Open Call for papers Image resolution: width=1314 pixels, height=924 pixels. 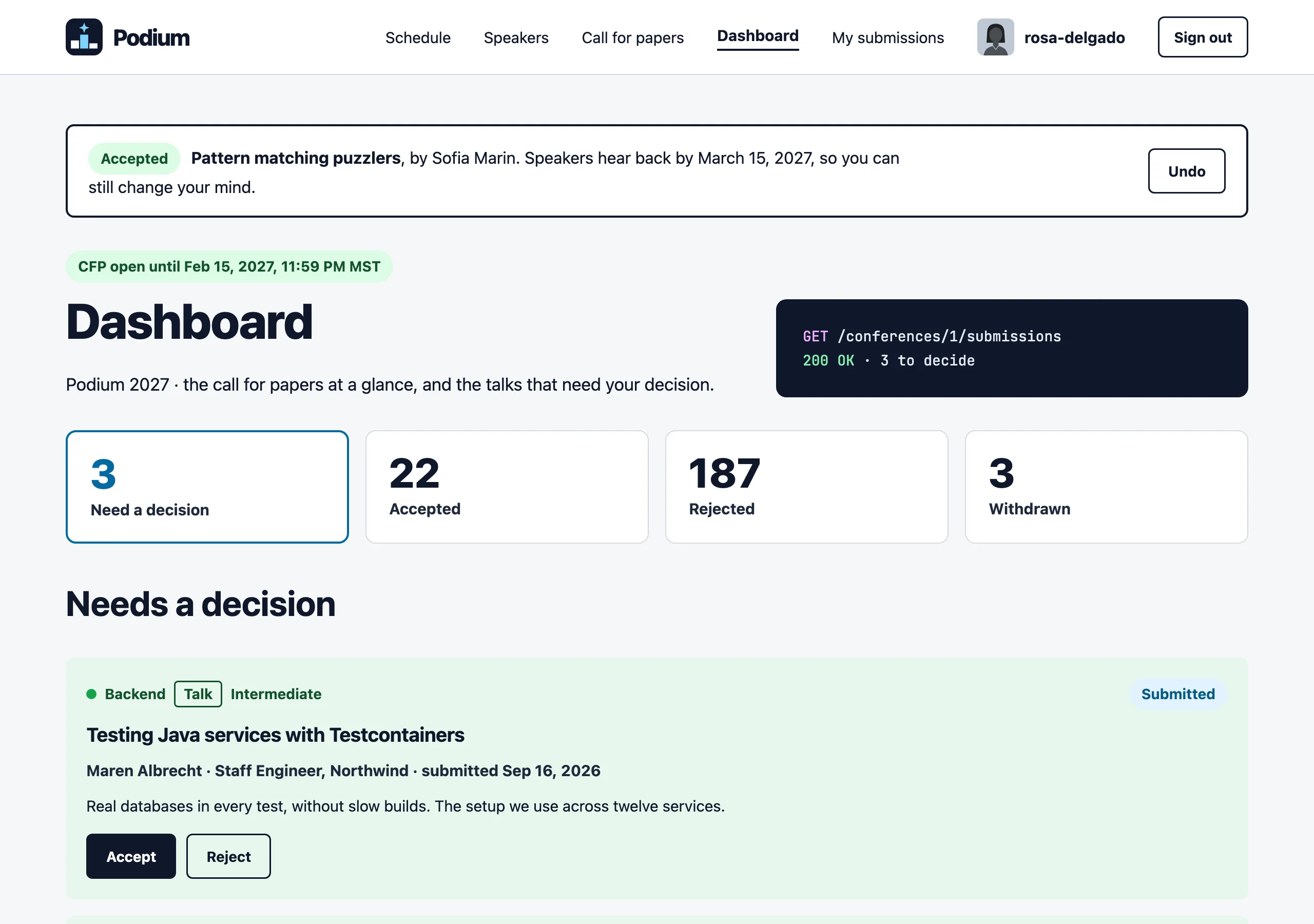pos(632,38)
